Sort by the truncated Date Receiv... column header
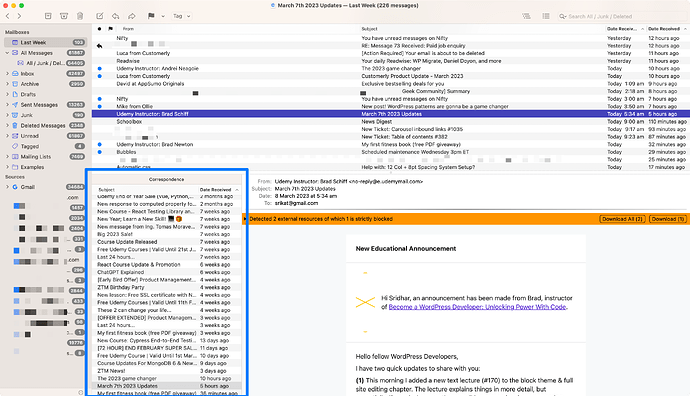 [625, 29]
